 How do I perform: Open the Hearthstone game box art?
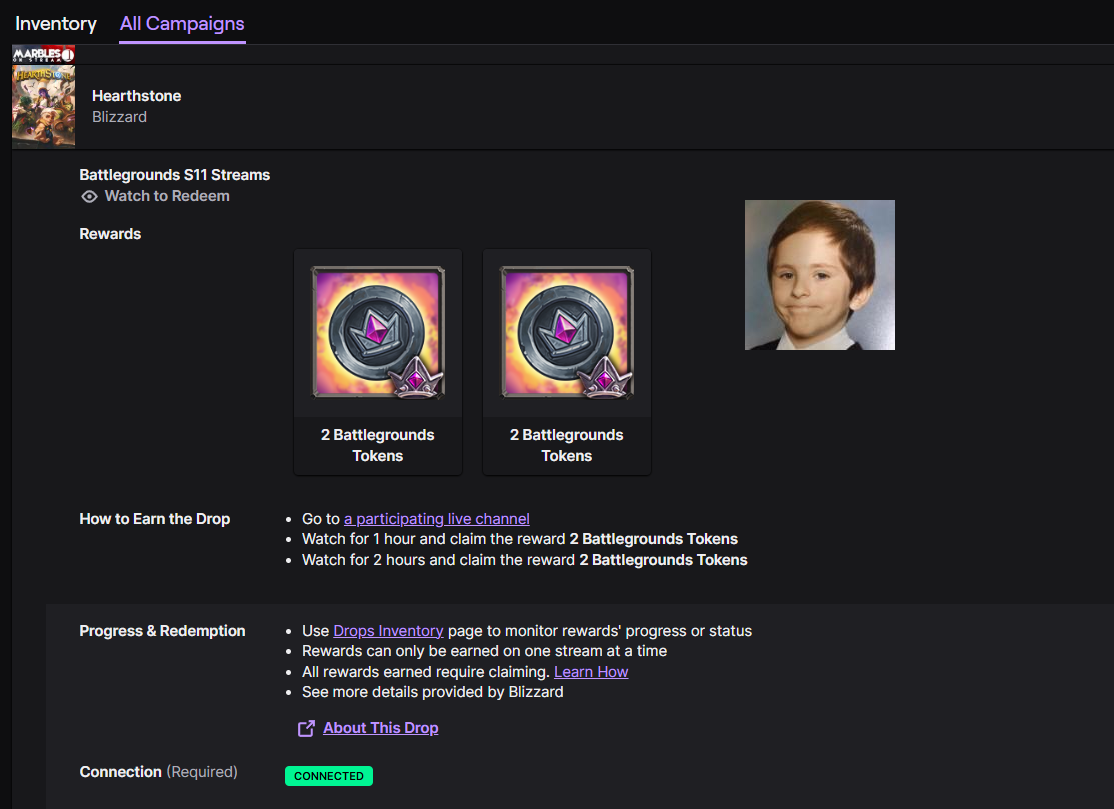pyautogui.click(x=43, y=107)
